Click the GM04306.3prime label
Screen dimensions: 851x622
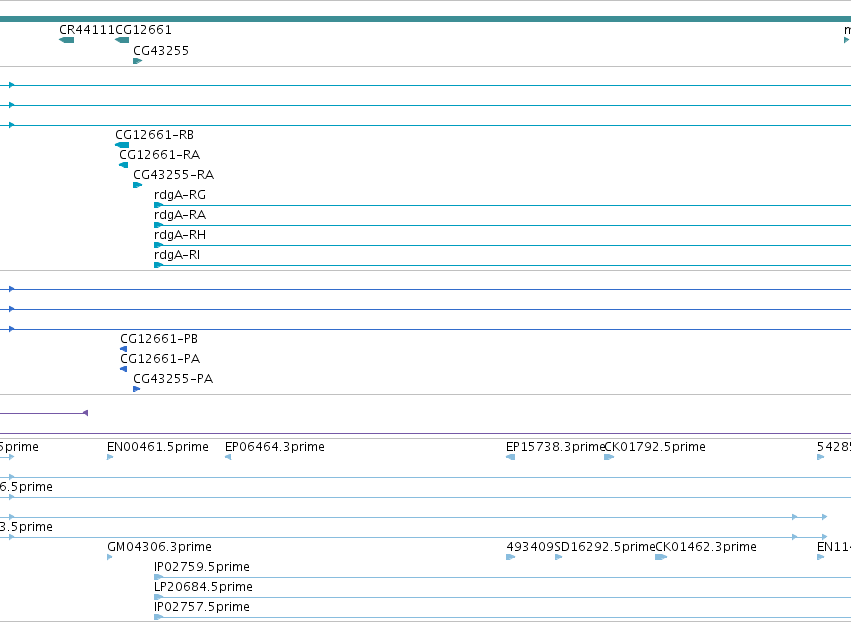click(160, 547)
